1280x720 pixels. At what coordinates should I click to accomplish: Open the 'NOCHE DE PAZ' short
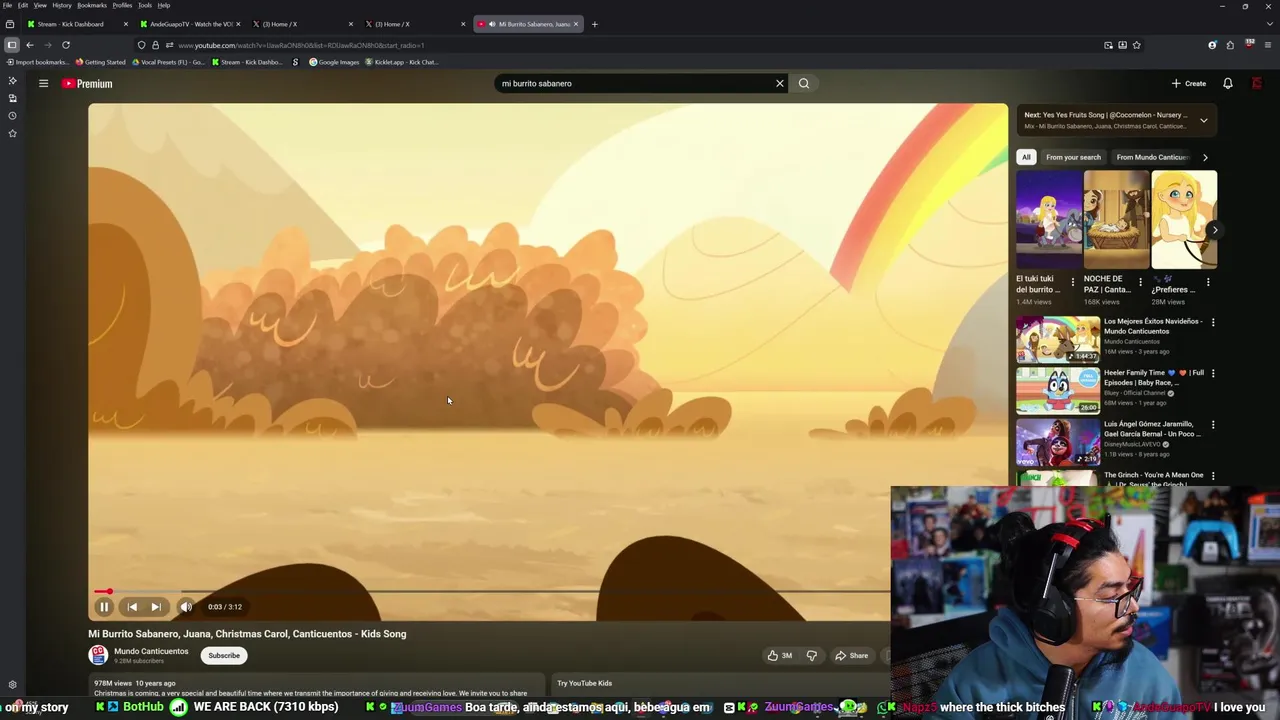coord(1116,220)
